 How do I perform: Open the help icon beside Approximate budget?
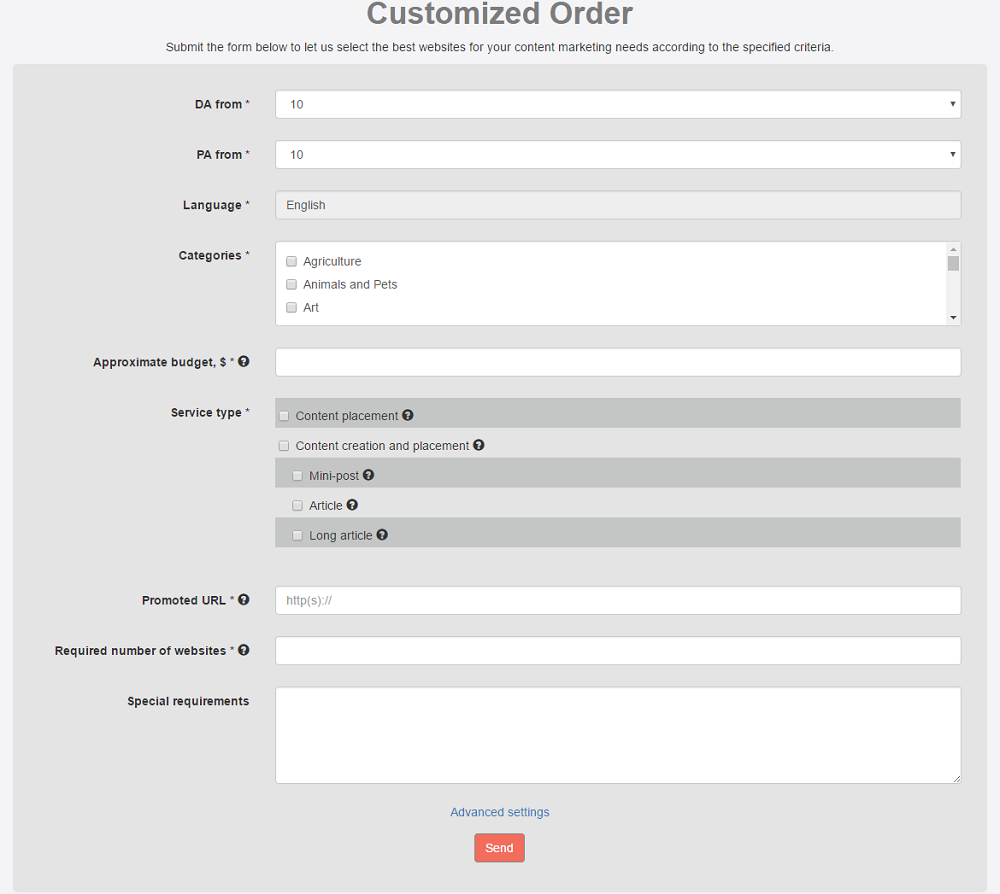point(244,362)
